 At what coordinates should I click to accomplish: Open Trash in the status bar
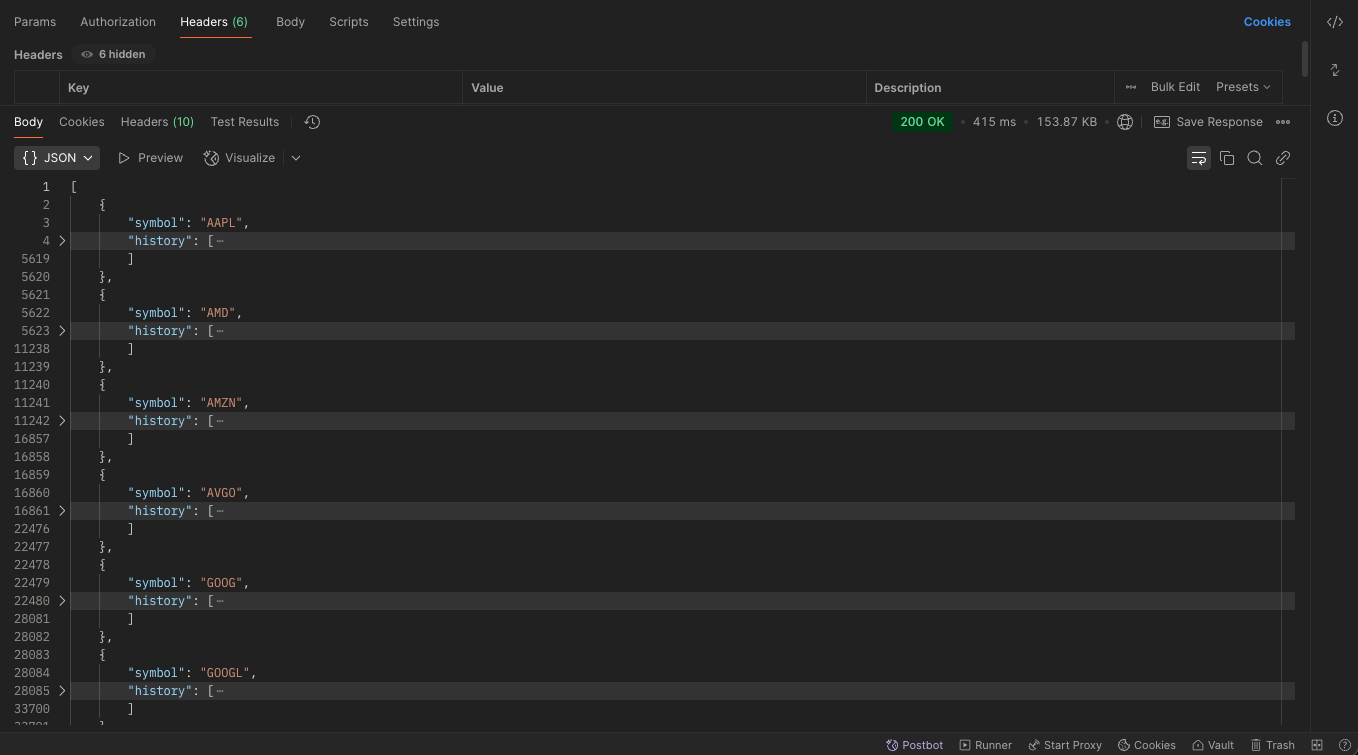click(1272, 745)
